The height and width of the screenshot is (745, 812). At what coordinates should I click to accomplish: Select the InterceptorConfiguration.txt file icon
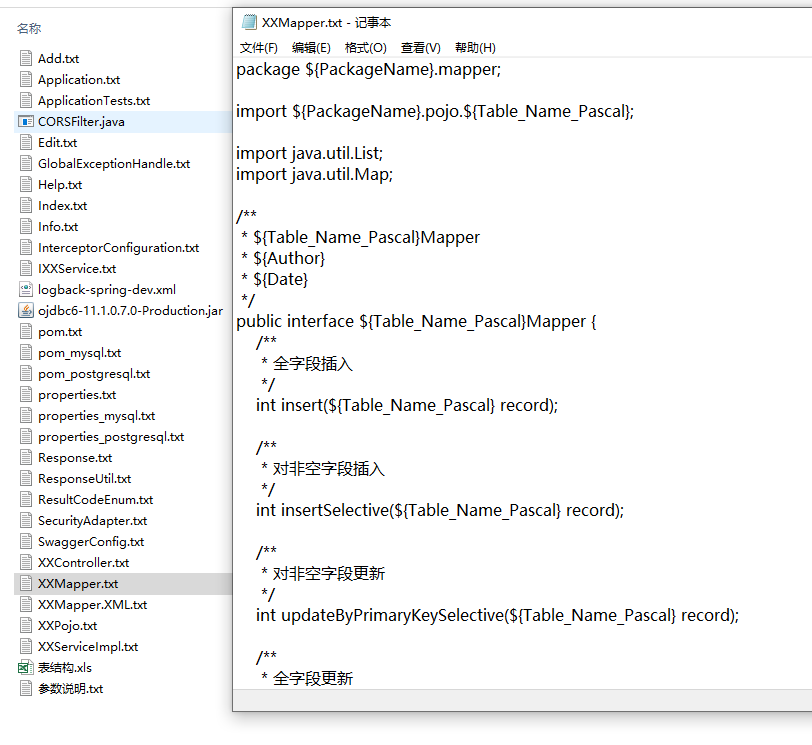click(26, 247)
